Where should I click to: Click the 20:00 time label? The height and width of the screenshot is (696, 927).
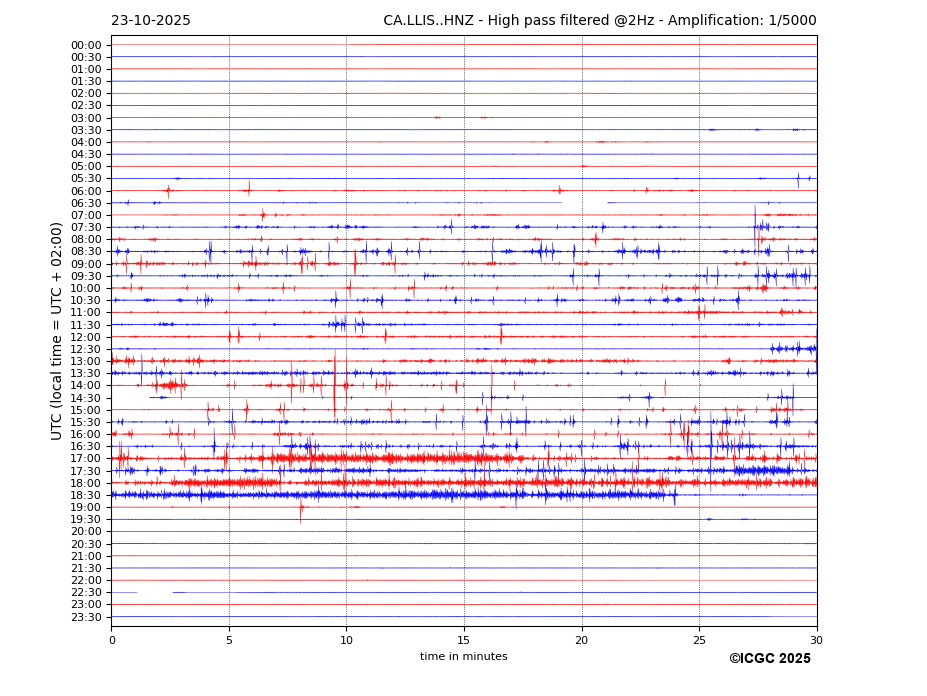click(86, 532)
